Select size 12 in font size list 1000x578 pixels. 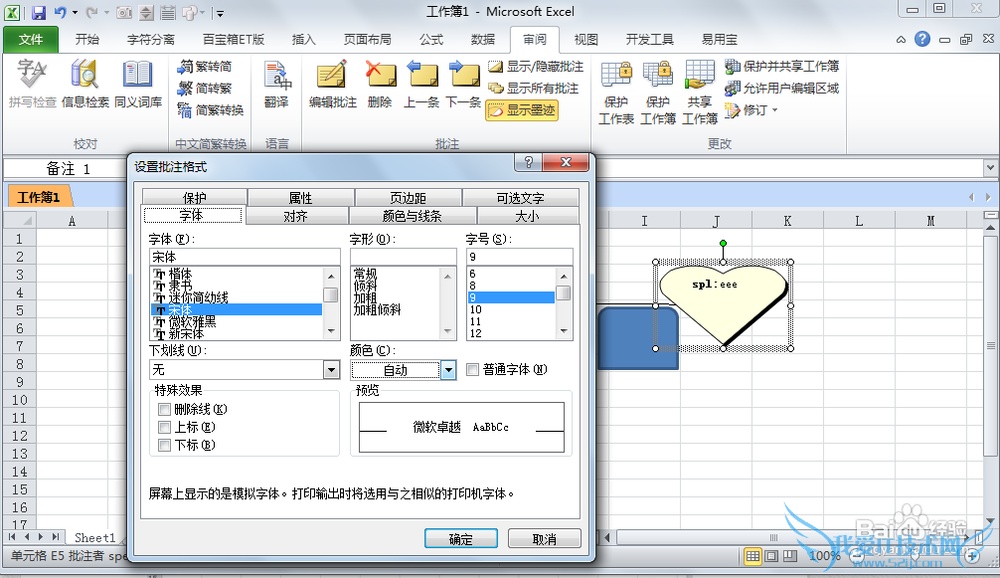[476, 333]
